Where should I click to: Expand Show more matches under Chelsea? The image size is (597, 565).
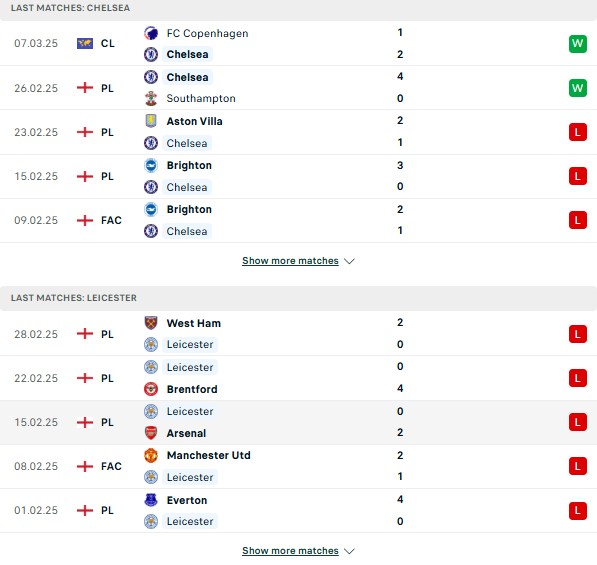pyautogui.click(x=290, y=261)
